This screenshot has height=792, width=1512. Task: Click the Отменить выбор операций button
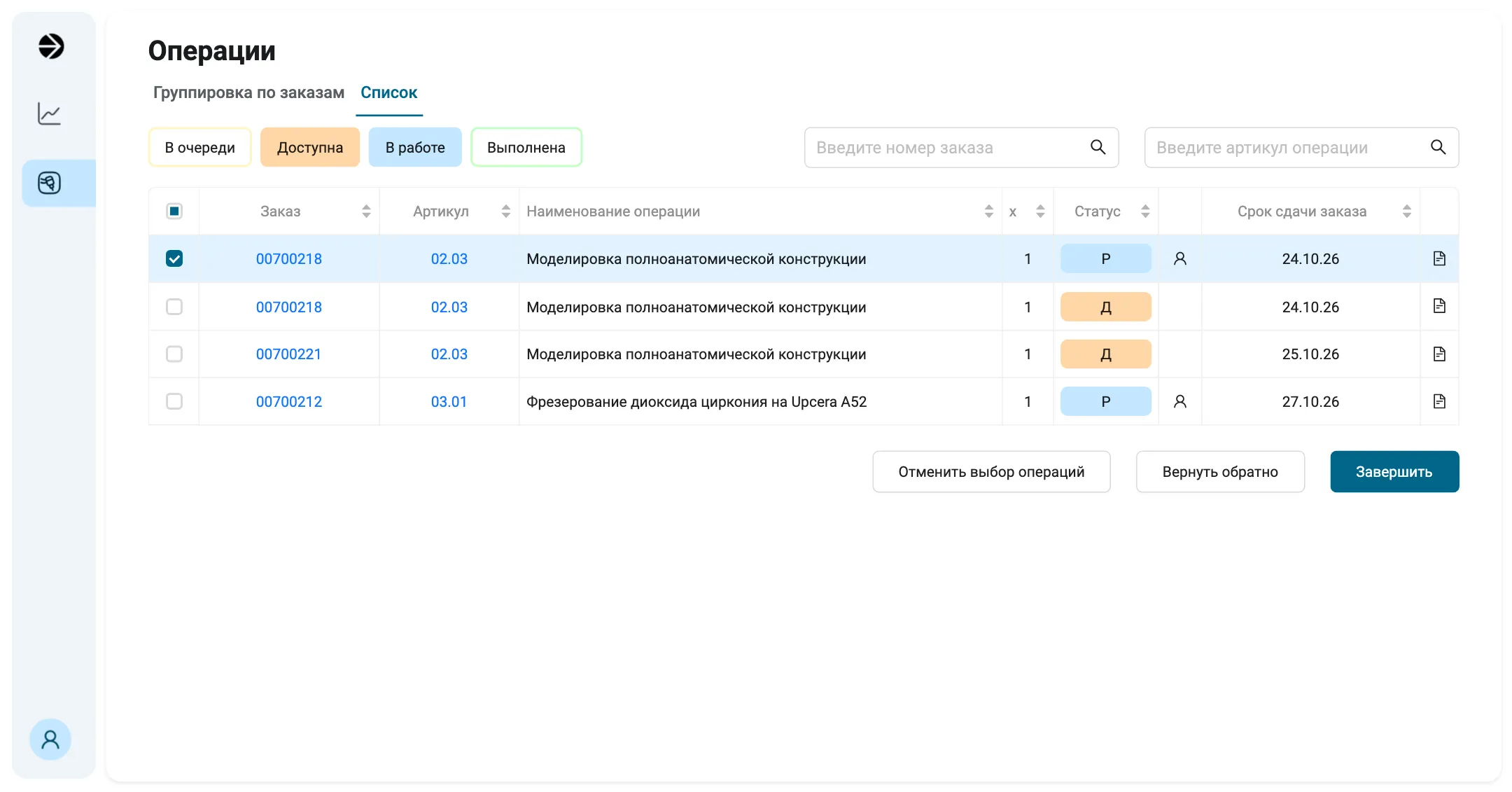click(x=991, y=472)
